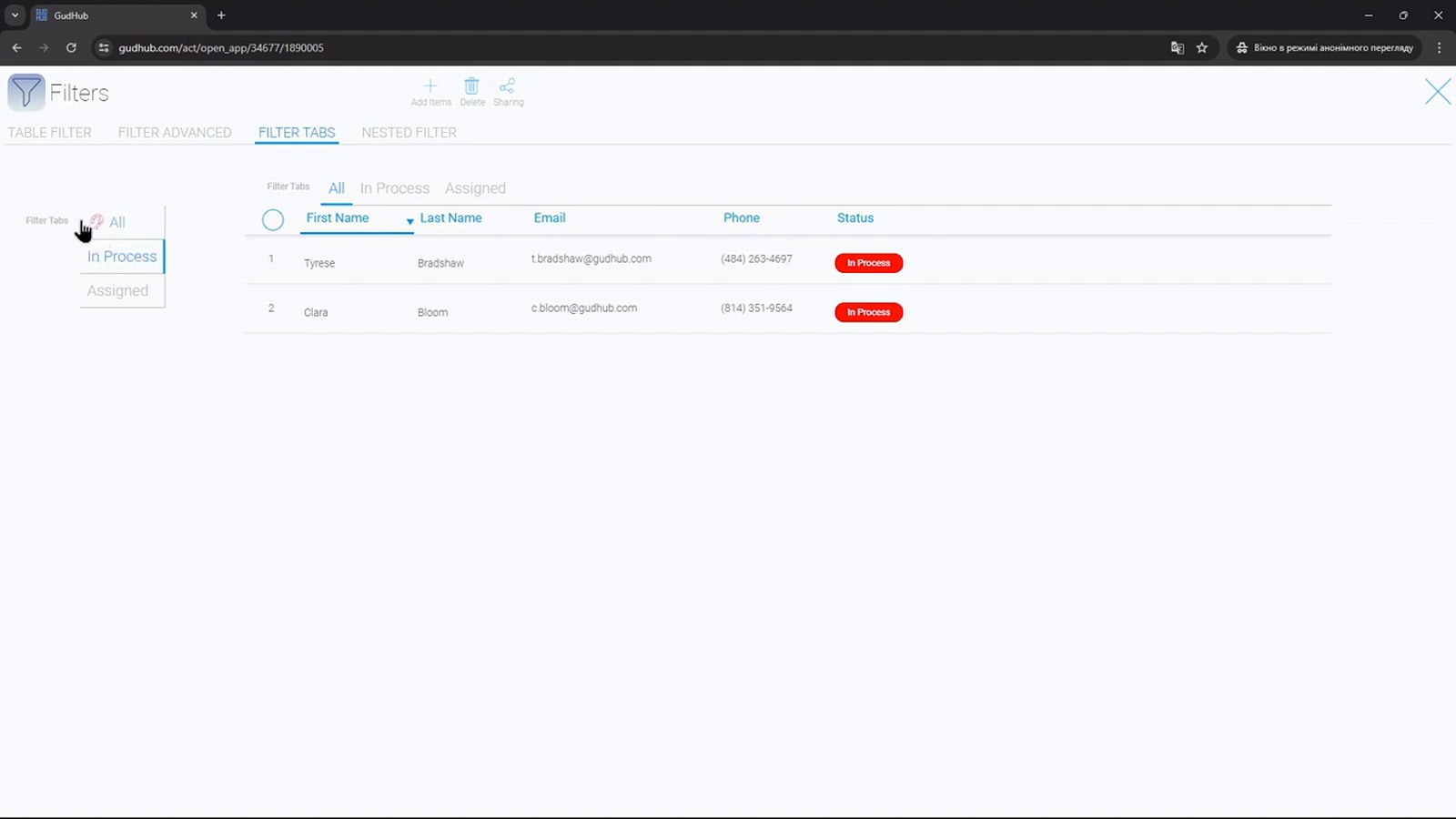The image size is (1456, 819).
Task: Click c.bloom@gudhub.com email cell
Action: coord(584,308)
